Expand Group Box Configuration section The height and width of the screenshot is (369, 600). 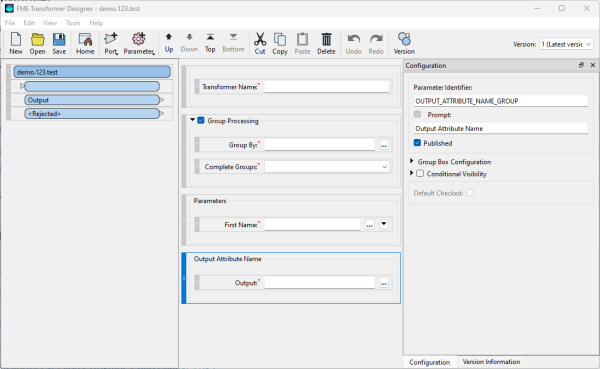tap(412, 161)
